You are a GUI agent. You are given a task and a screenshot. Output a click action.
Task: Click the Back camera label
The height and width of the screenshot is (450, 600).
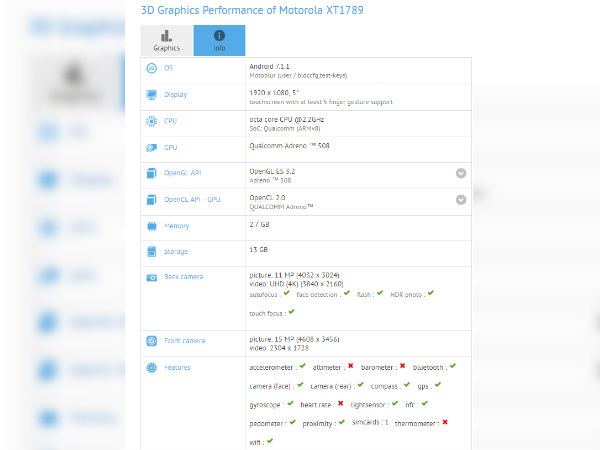(x=184, y=277)
